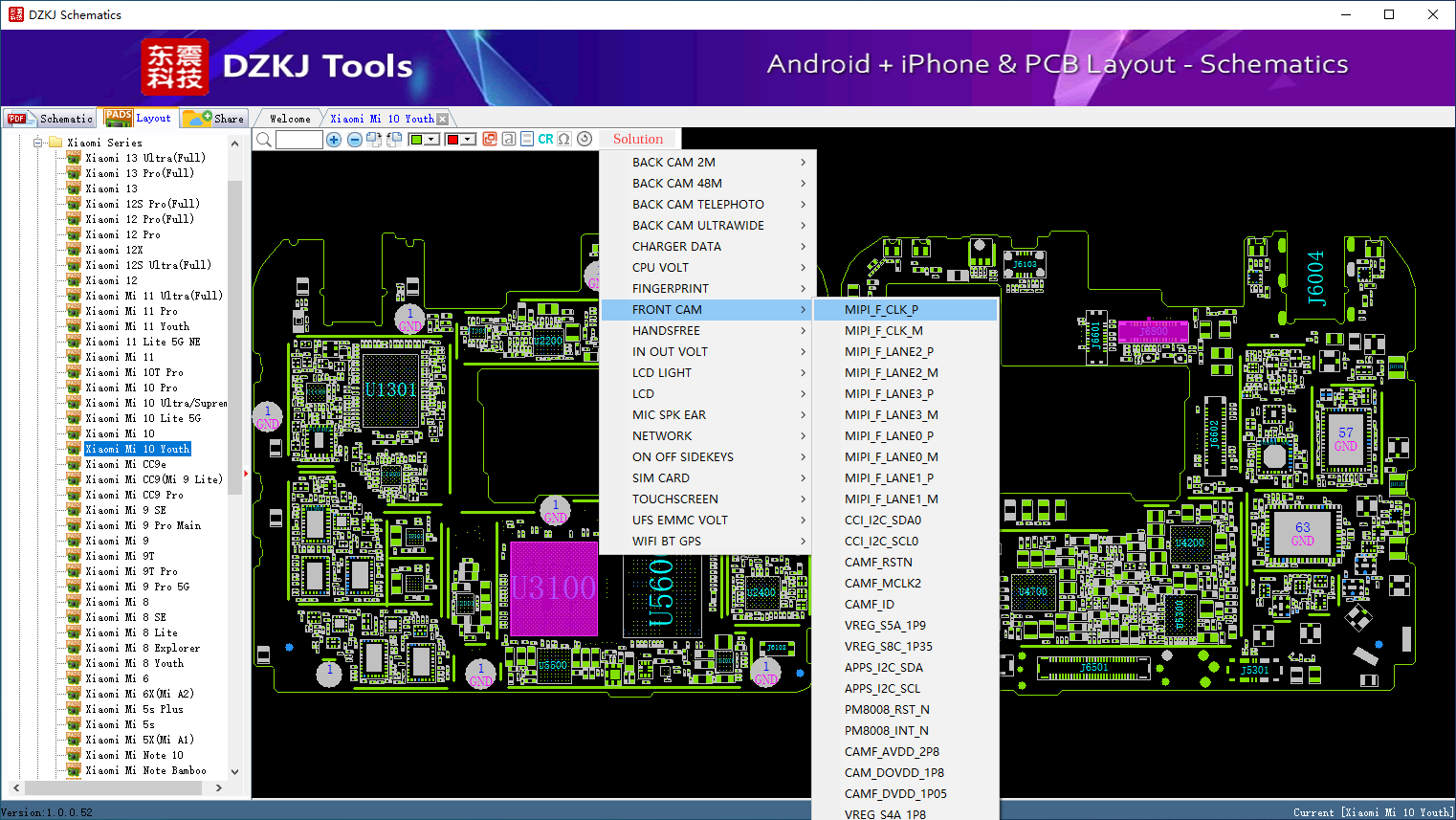Click the circular refresh toolbar icon
Image resolution: width=1456 pixels, height=820 pixels.
tap(585, 140)
